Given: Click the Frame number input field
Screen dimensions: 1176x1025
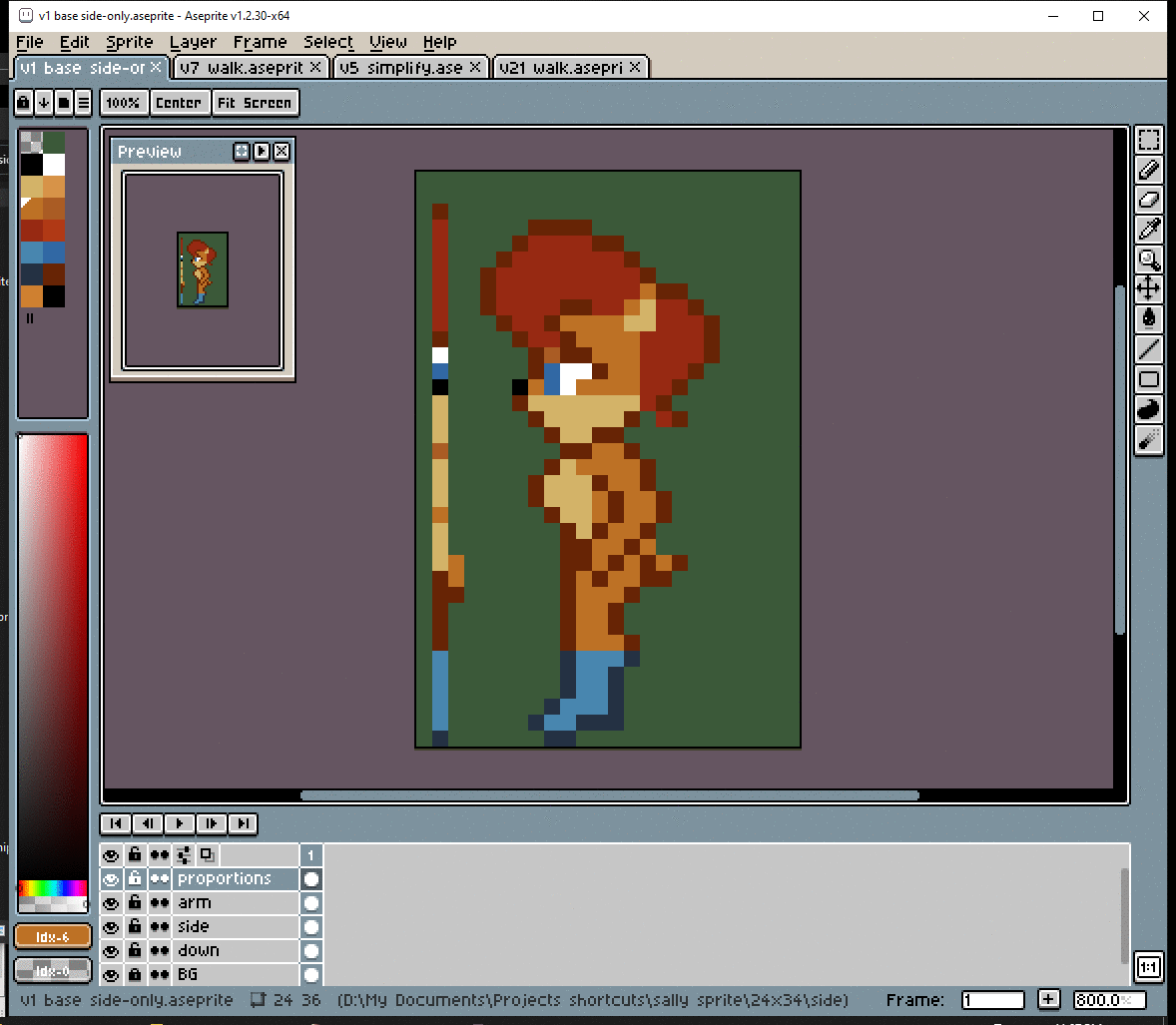Looking at the screenshot, I should (x=992, y=1000).
